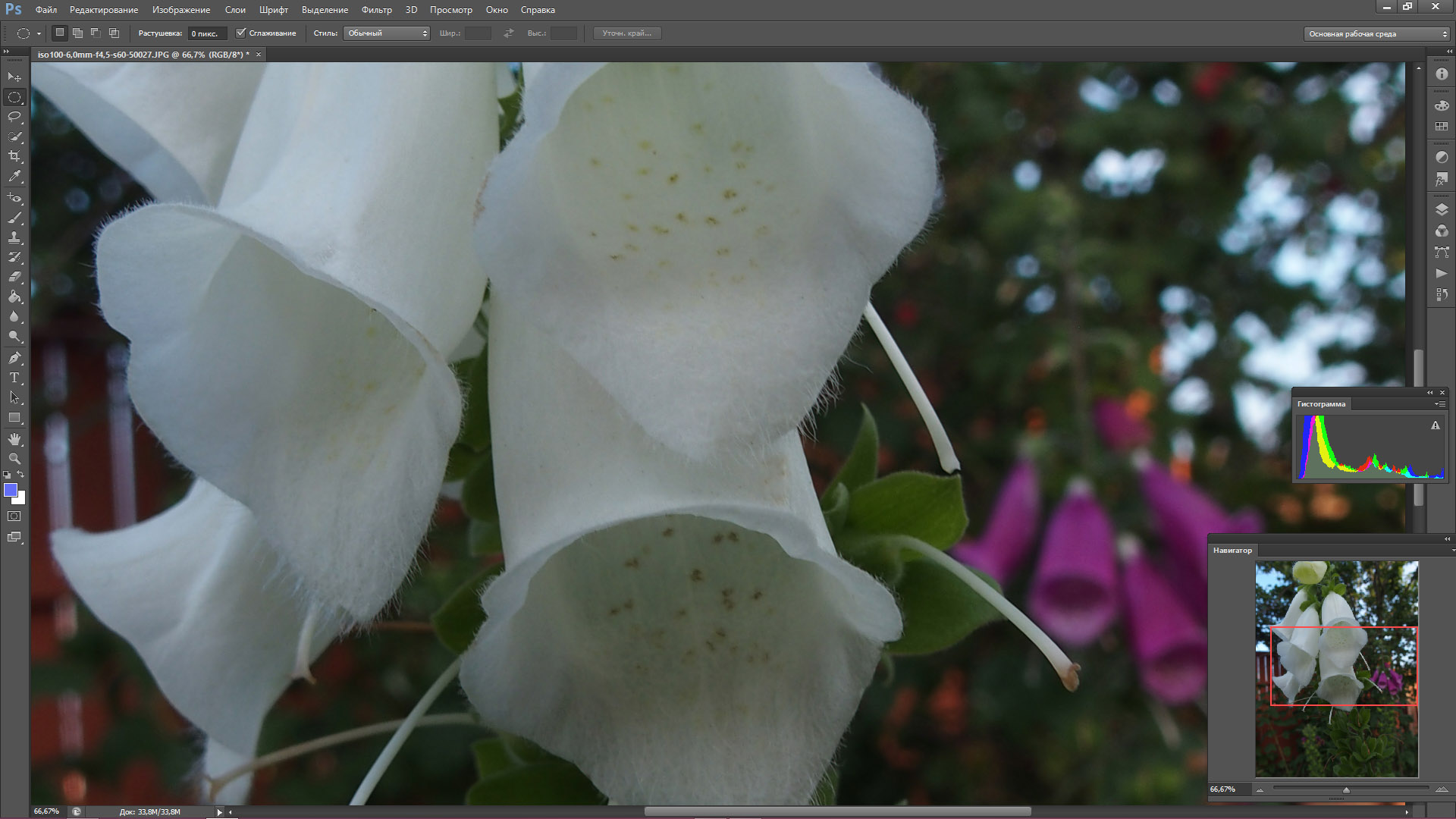Choose the Move tool
Image resolution: width=1456 pixels, height=819 pixels.
pos(14,77)
